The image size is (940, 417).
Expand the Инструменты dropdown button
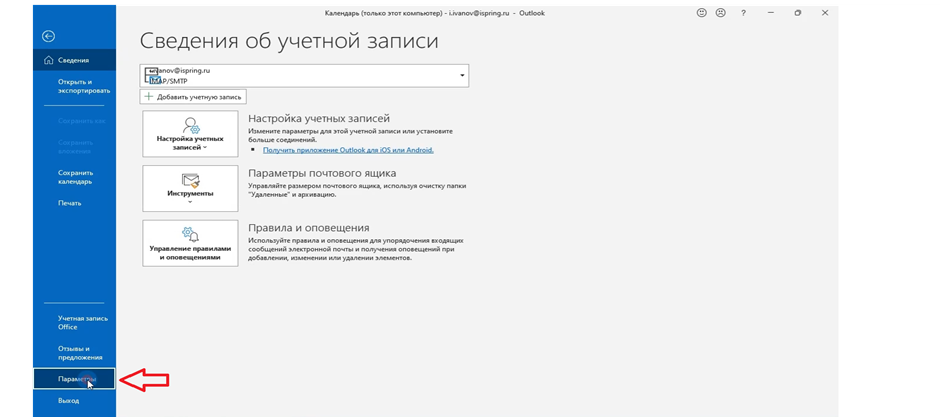190,188
